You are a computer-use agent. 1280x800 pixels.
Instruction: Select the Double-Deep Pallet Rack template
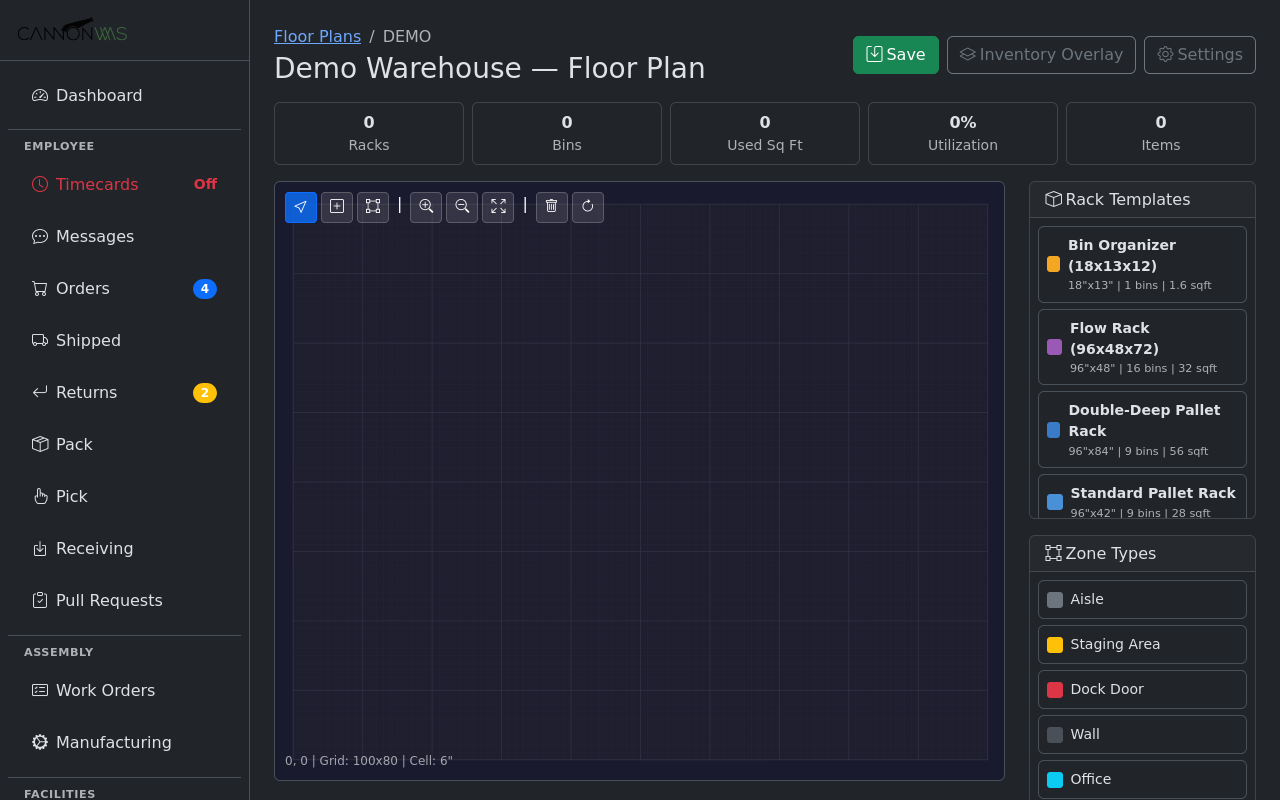coord(1142,429)
